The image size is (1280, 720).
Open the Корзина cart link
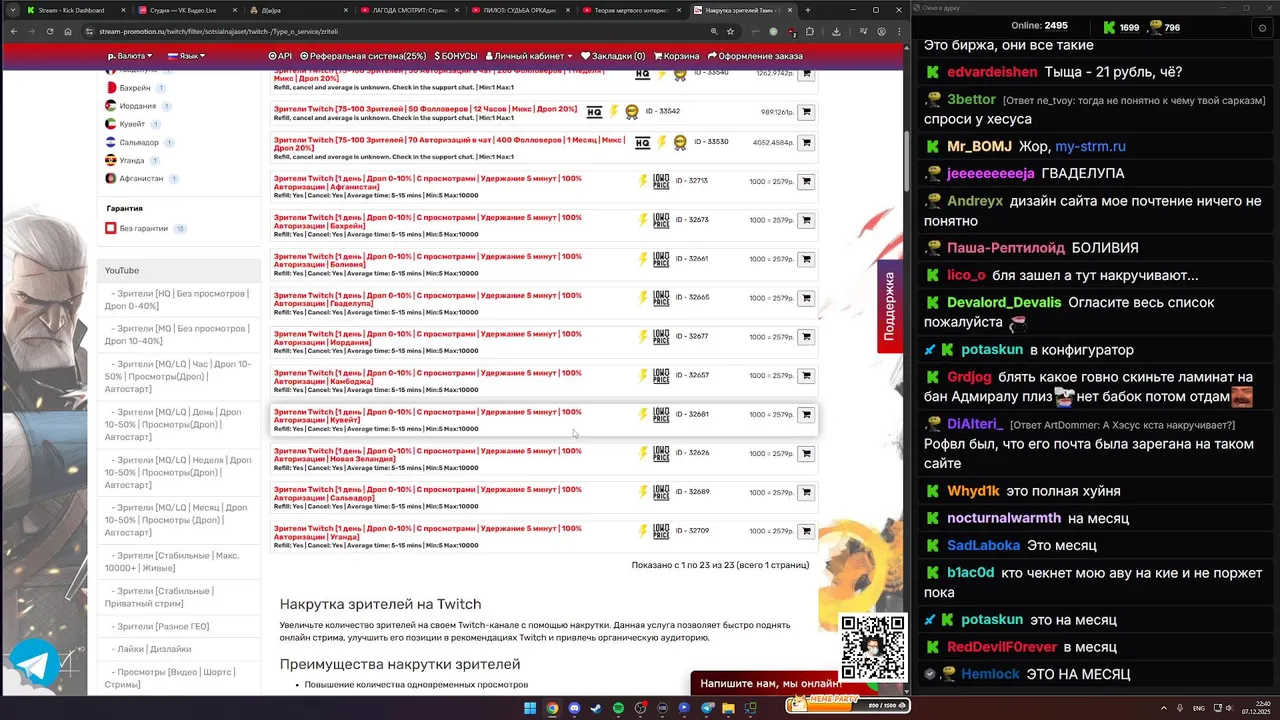tap(677, 56)
